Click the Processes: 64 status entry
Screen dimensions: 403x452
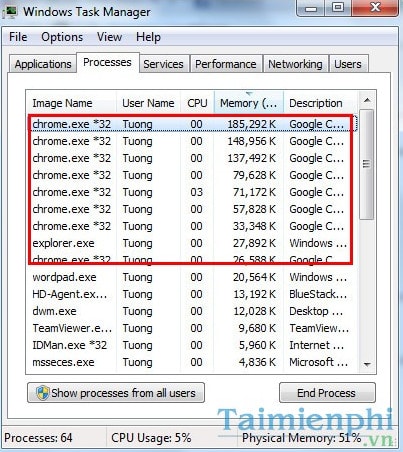(x=38, y=438)
